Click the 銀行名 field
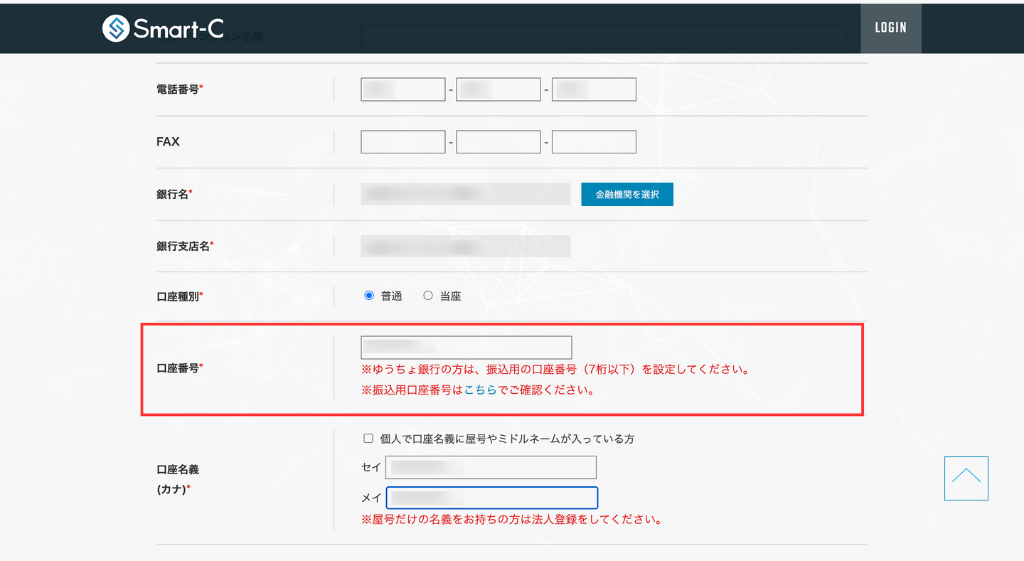Screen dimensions: 1024x561 [466, 194]
